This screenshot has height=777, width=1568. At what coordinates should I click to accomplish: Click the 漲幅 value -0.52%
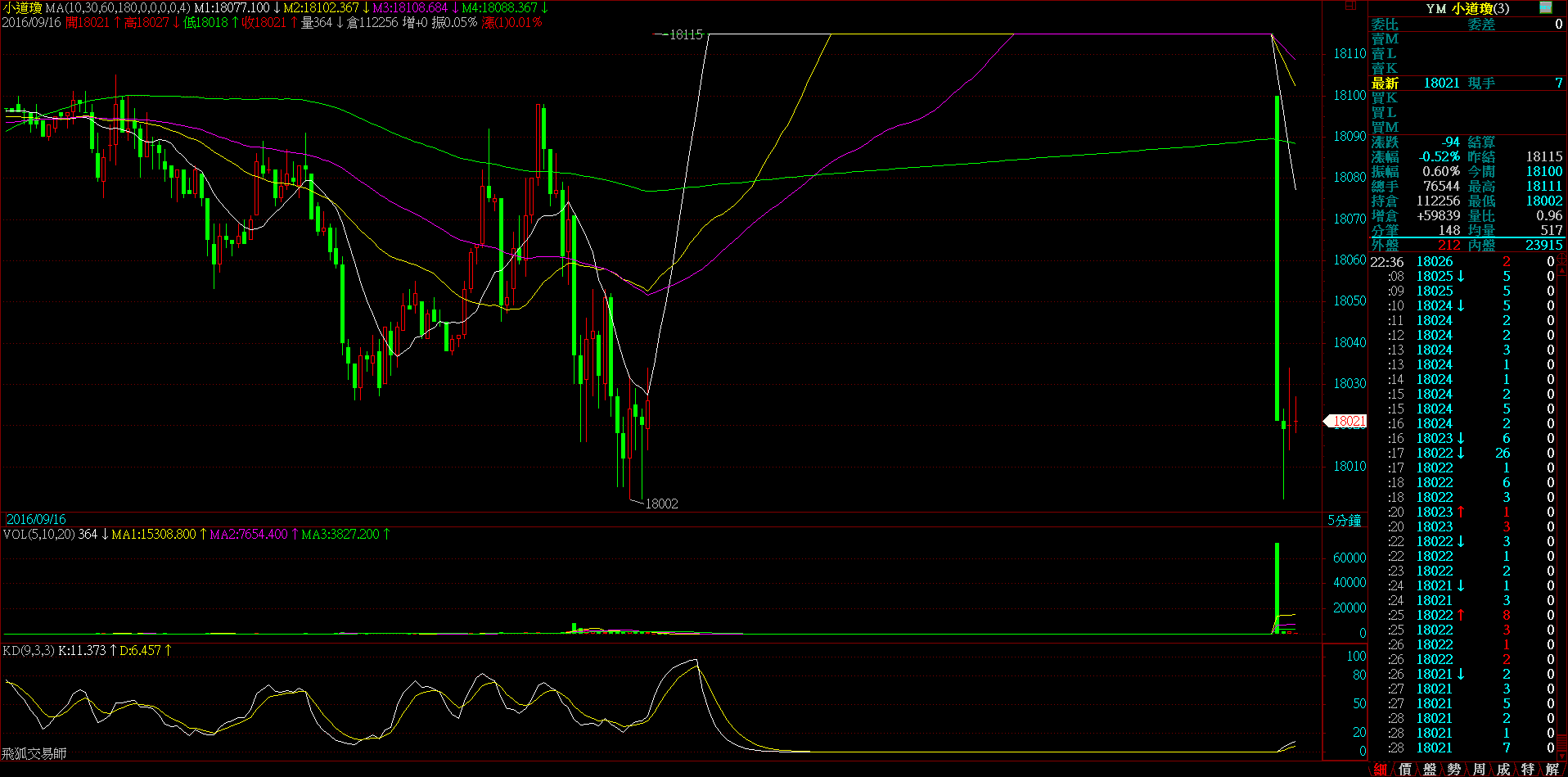click(1440, 156)
